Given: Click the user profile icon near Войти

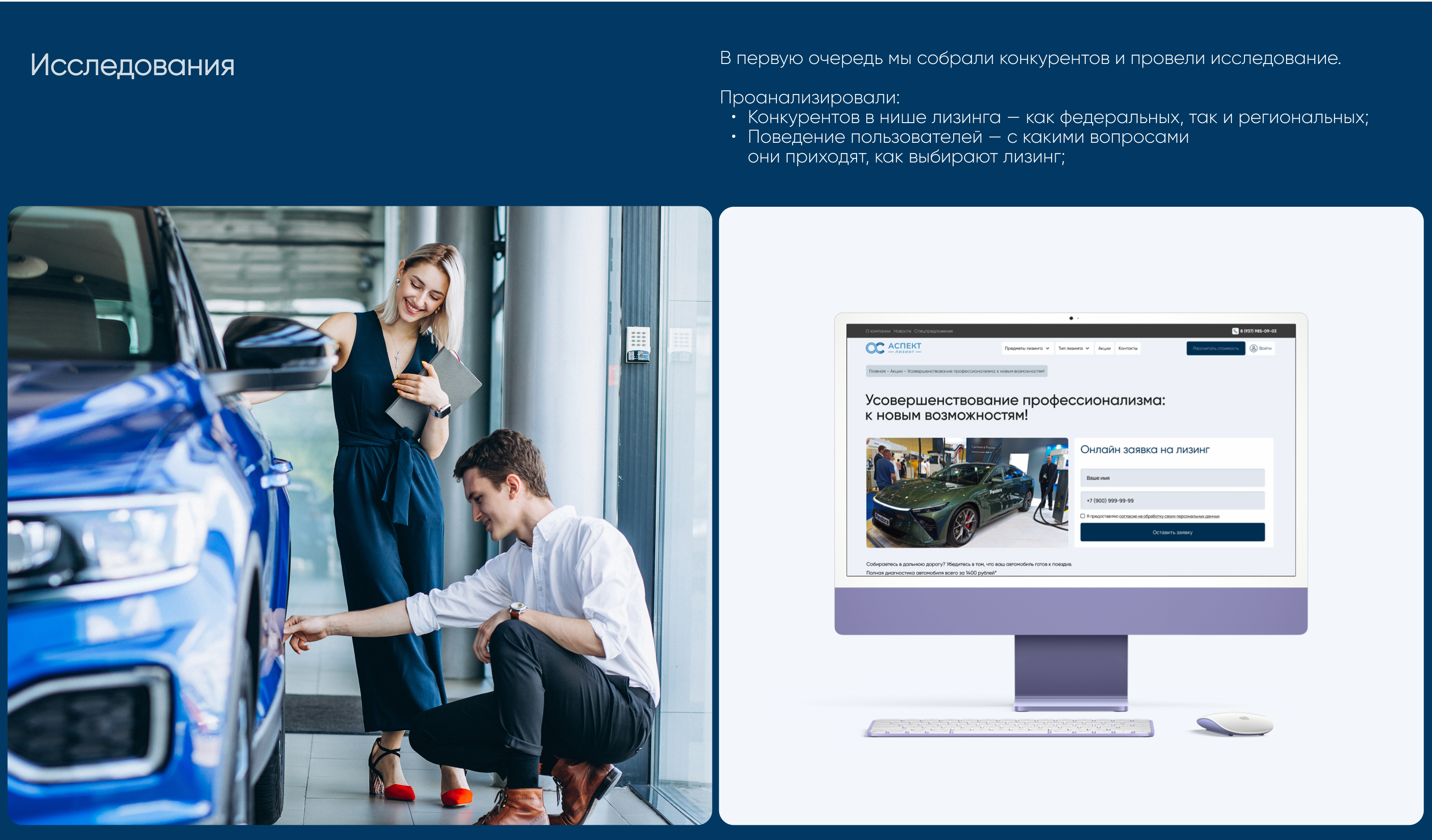Looking at the screenshot, I should click(1253, 348).
